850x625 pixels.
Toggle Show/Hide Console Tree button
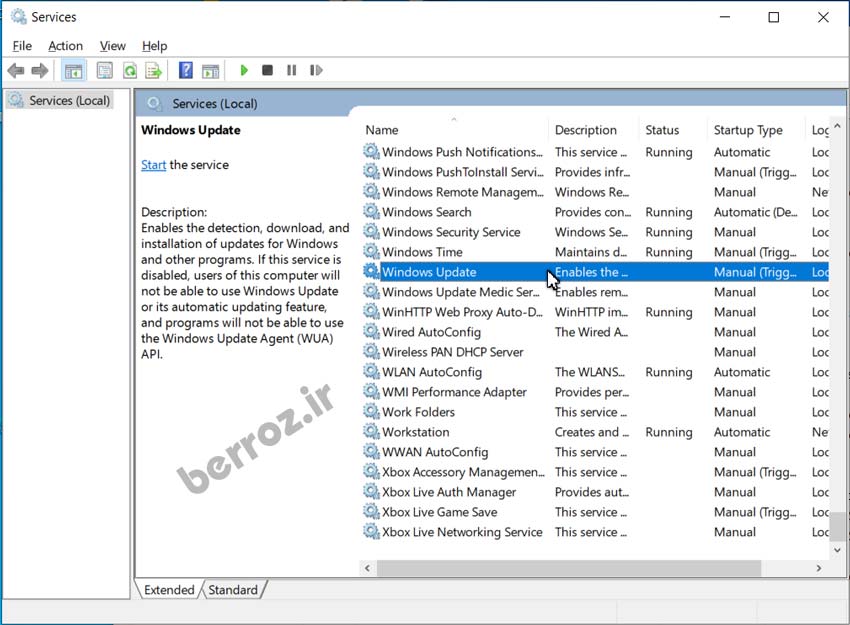coord(73,71)
